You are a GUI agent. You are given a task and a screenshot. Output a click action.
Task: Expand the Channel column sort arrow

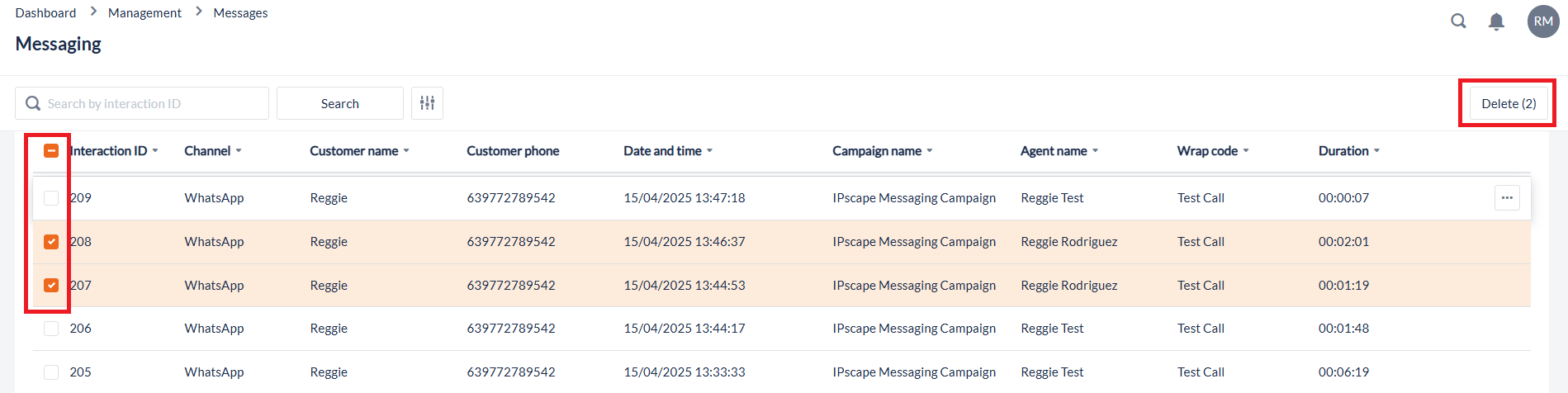[x=239, y=151]
